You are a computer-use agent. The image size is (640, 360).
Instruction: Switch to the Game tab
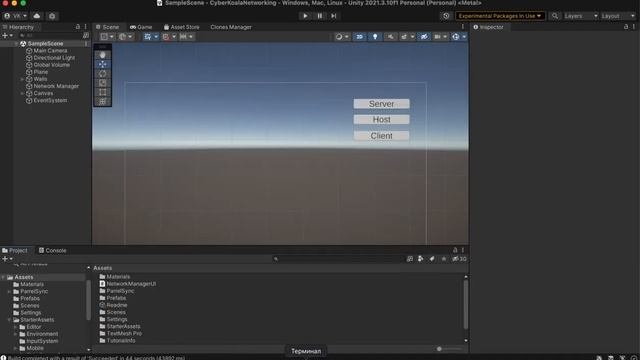(141, 27)
